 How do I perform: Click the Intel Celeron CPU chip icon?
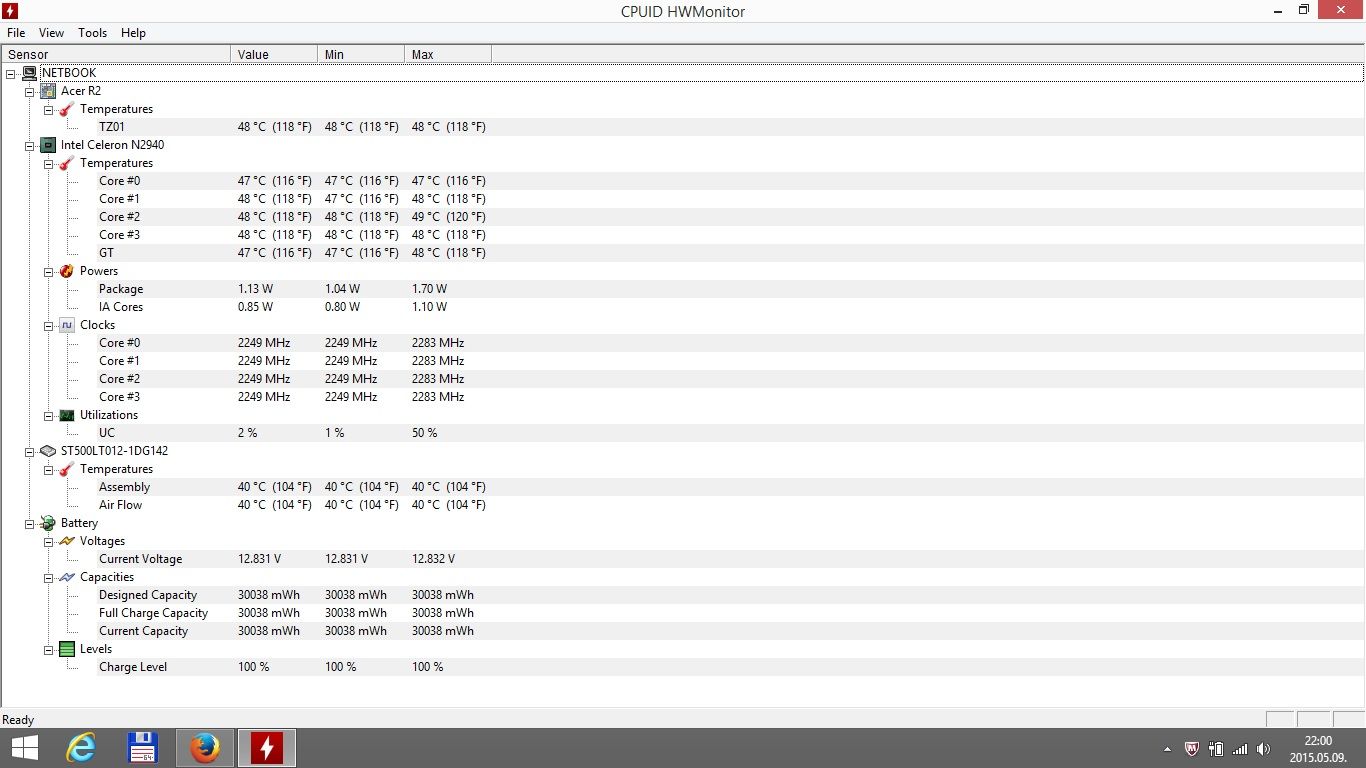[48, 145]
